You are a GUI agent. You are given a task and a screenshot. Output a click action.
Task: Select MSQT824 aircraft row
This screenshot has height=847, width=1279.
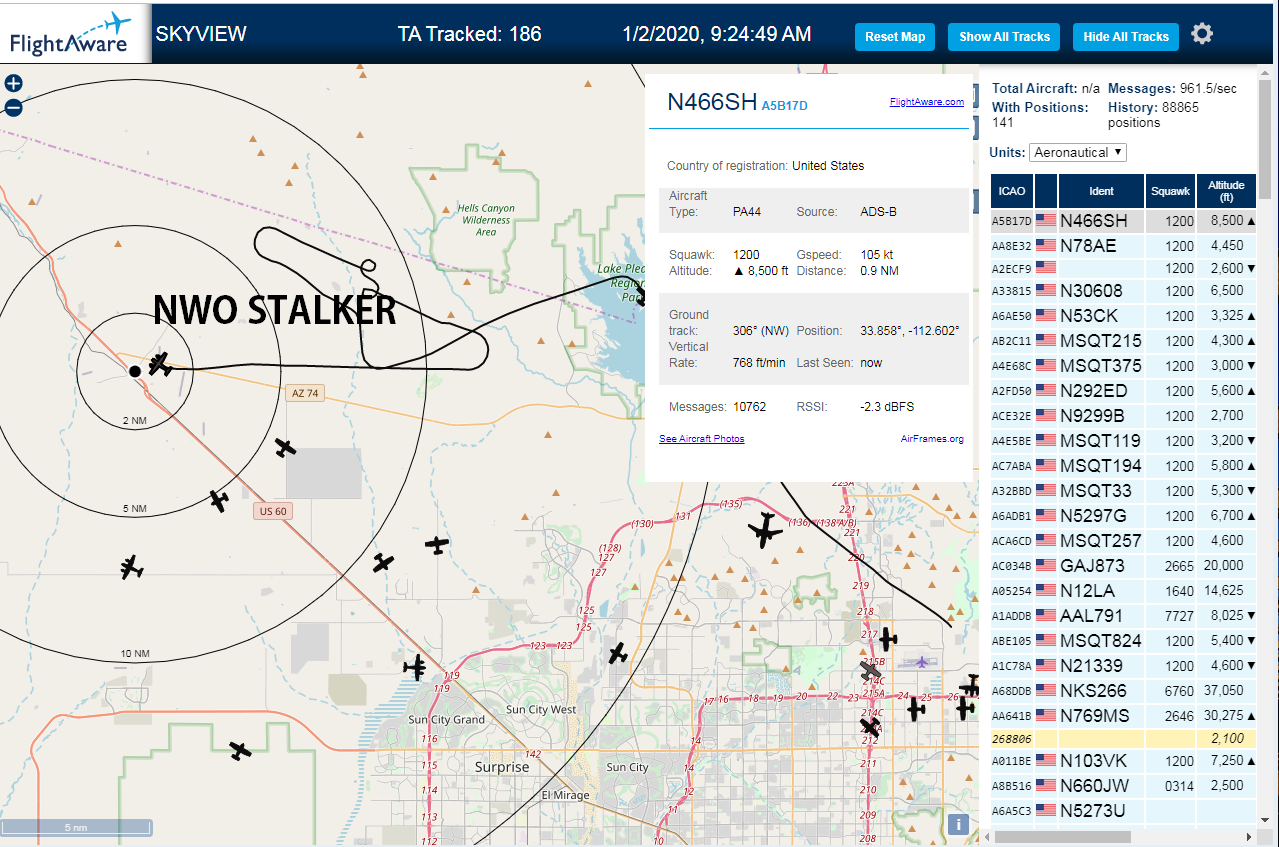[1123, 641]
